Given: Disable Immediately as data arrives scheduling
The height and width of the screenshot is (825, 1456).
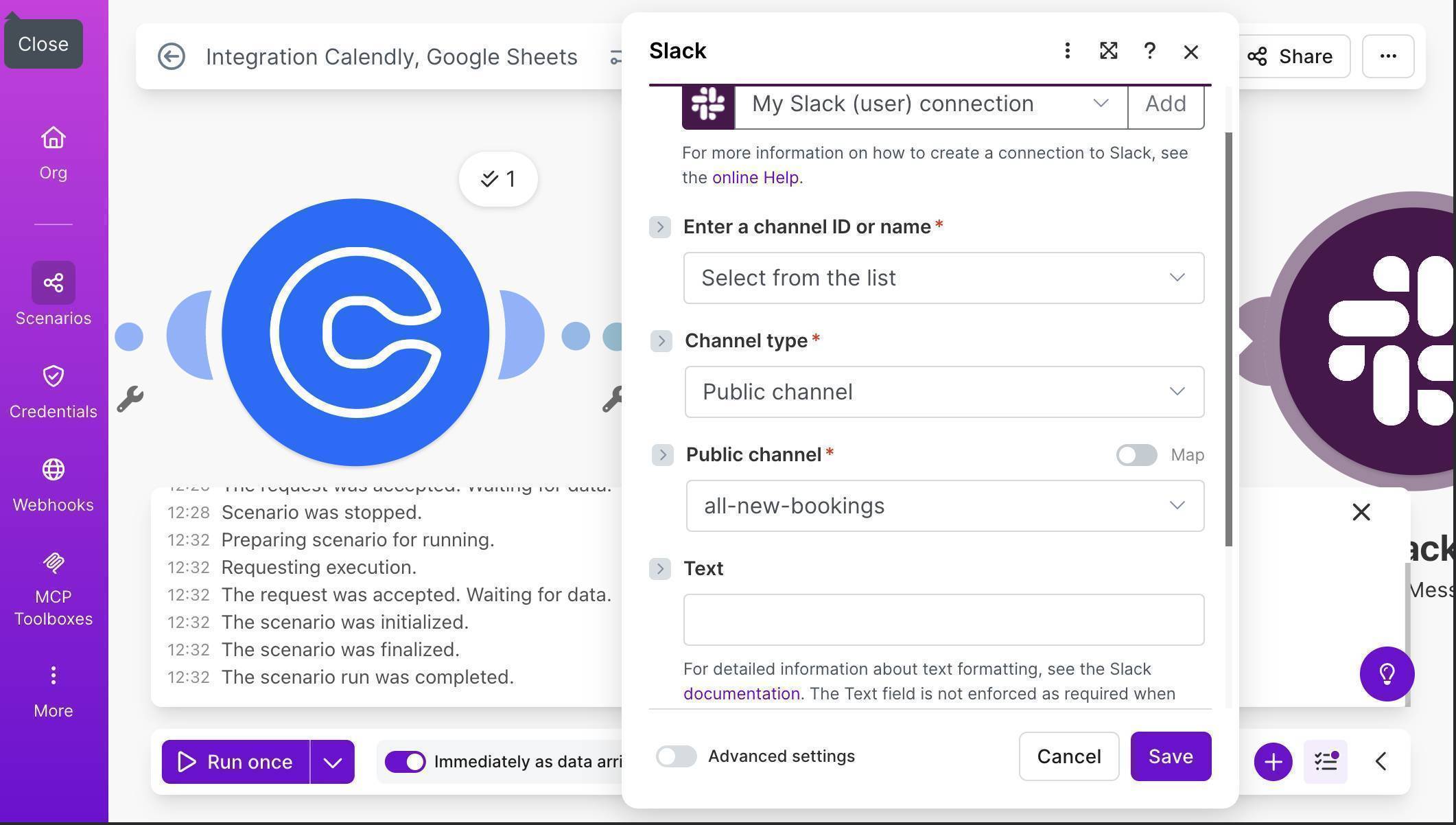Looking at the screenshot, I should (x=406, y=761).
